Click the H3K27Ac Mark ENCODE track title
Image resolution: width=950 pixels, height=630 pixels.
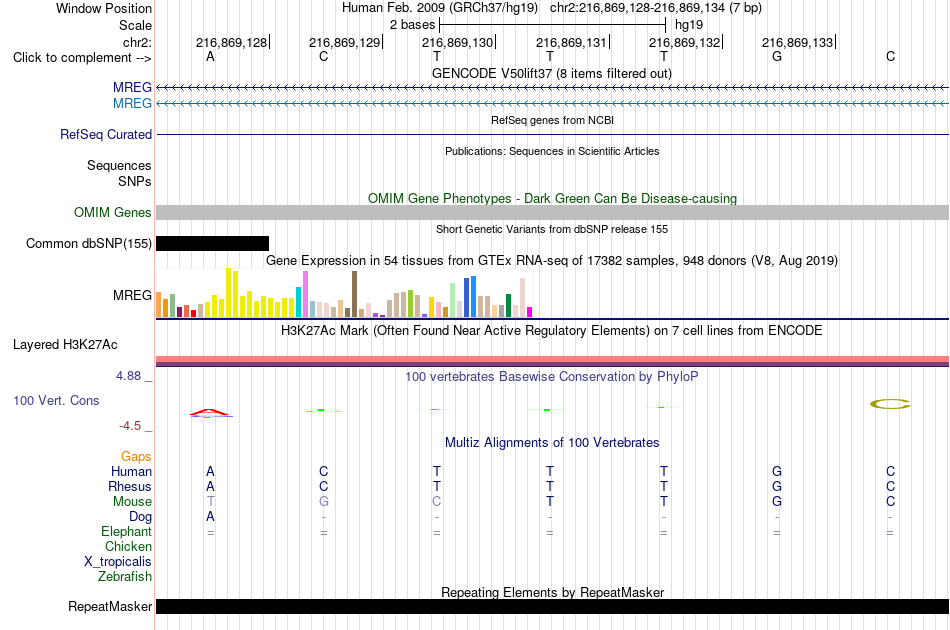pos(552,330)
